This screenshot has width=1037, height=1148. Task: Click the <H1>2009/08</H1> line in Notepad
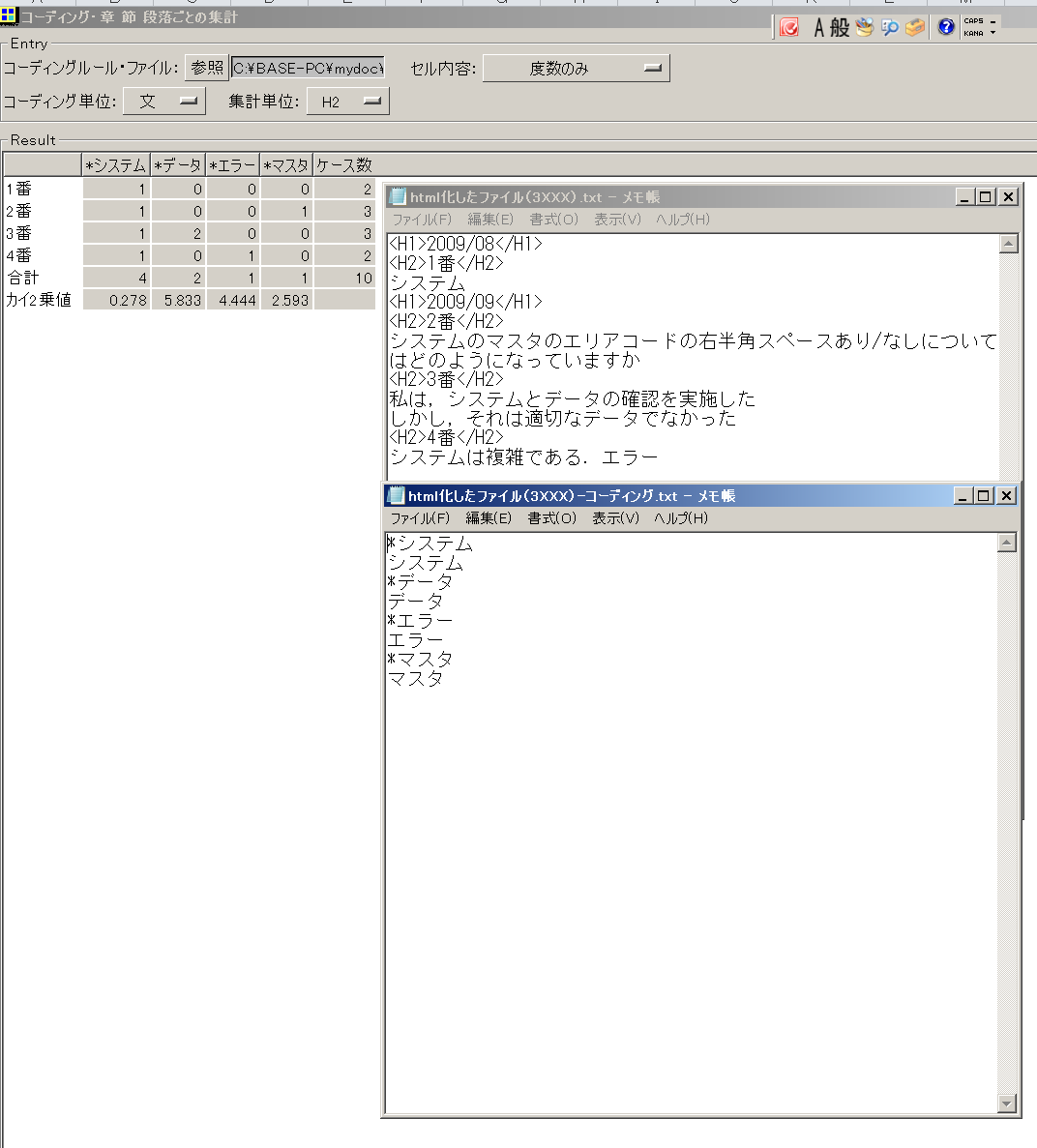coord(465,243)
